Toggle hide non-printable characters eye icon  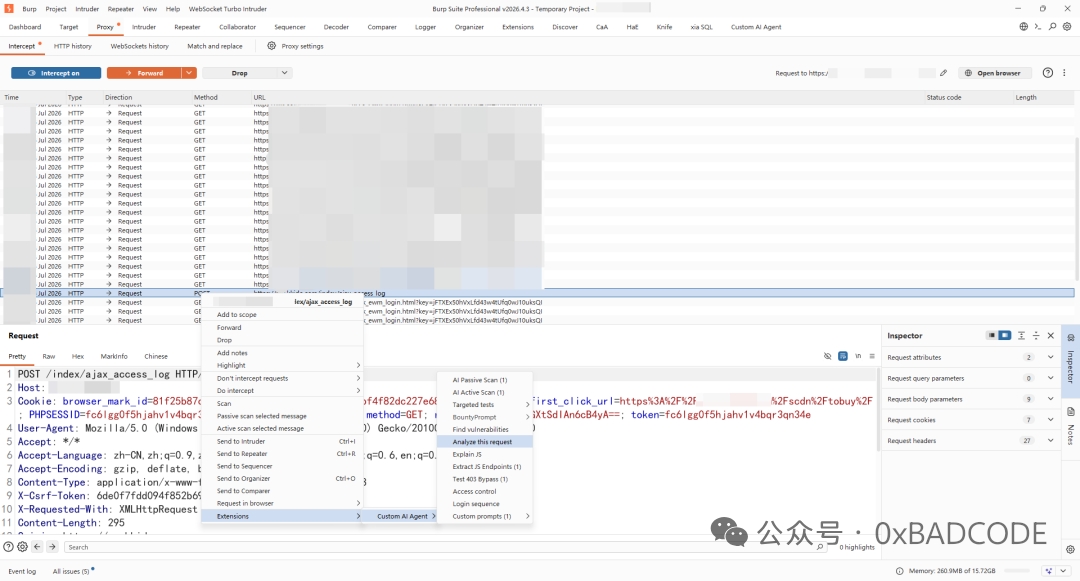(827, 356)
